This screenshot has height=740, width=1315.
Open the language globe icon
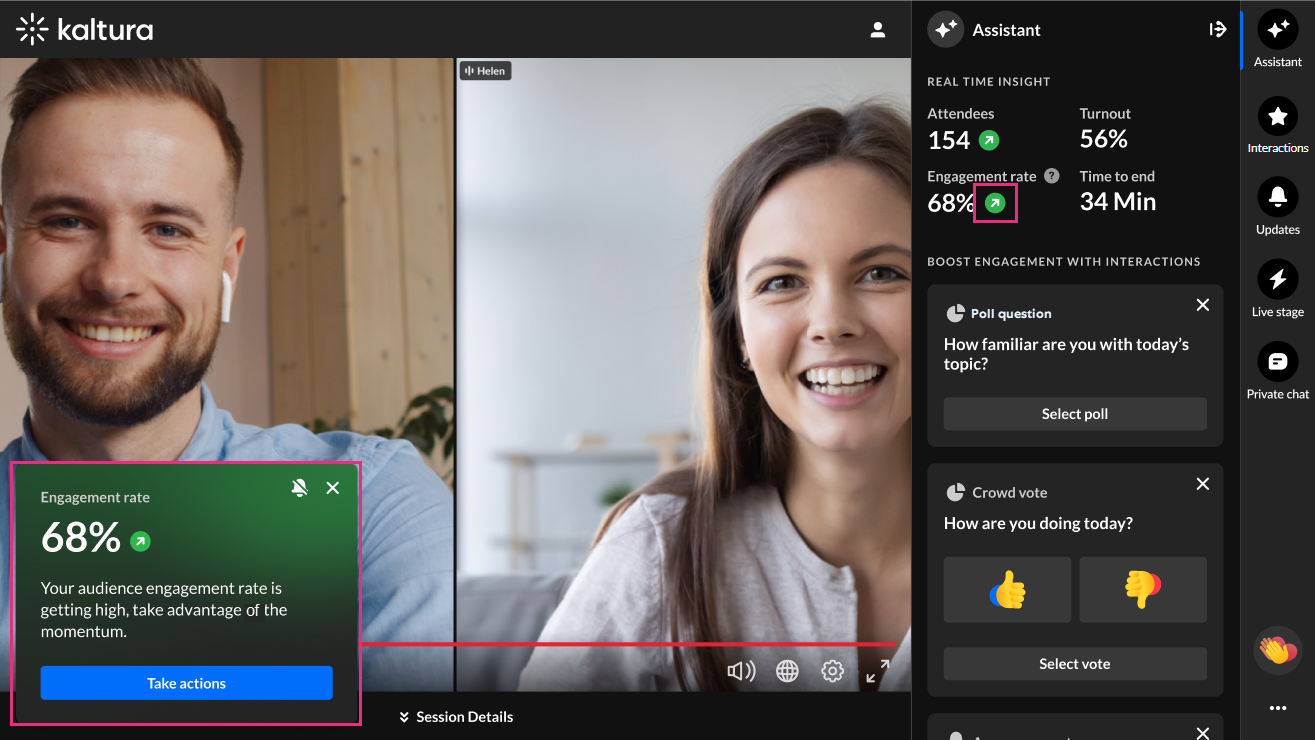[x=787, y=671]
